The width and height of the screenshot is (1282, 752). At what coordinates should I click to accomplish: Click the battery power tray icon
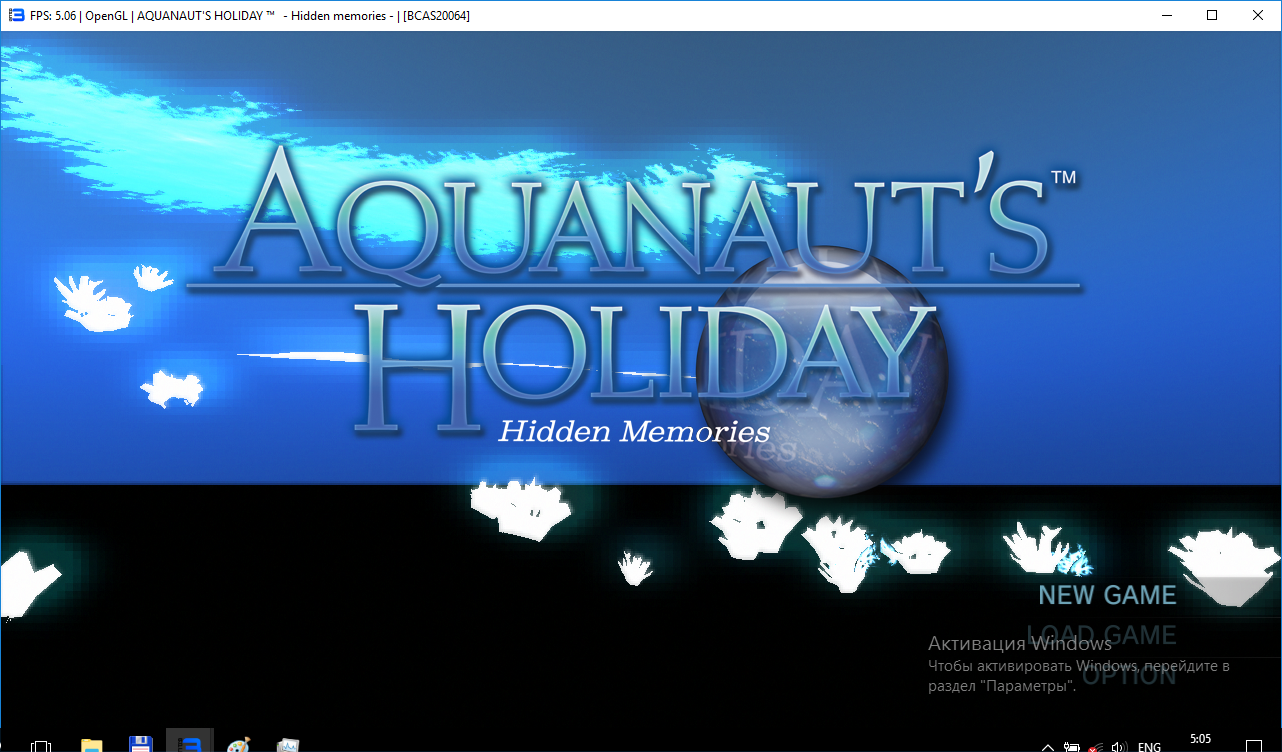(1072, 746)
